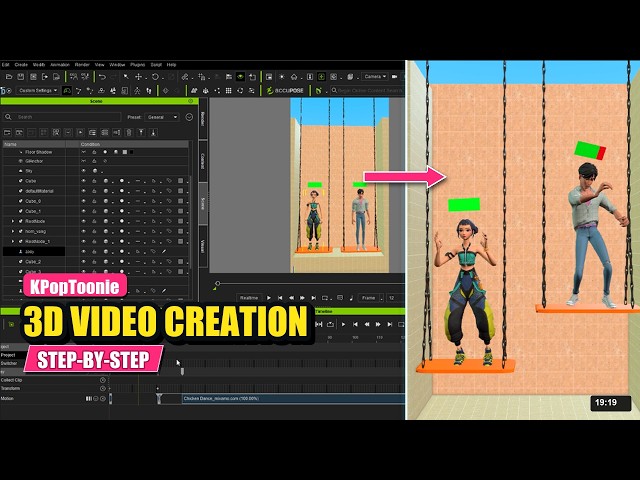Click the Transform track round button
The height and width of the screenshot is (480, 640).
103,388
